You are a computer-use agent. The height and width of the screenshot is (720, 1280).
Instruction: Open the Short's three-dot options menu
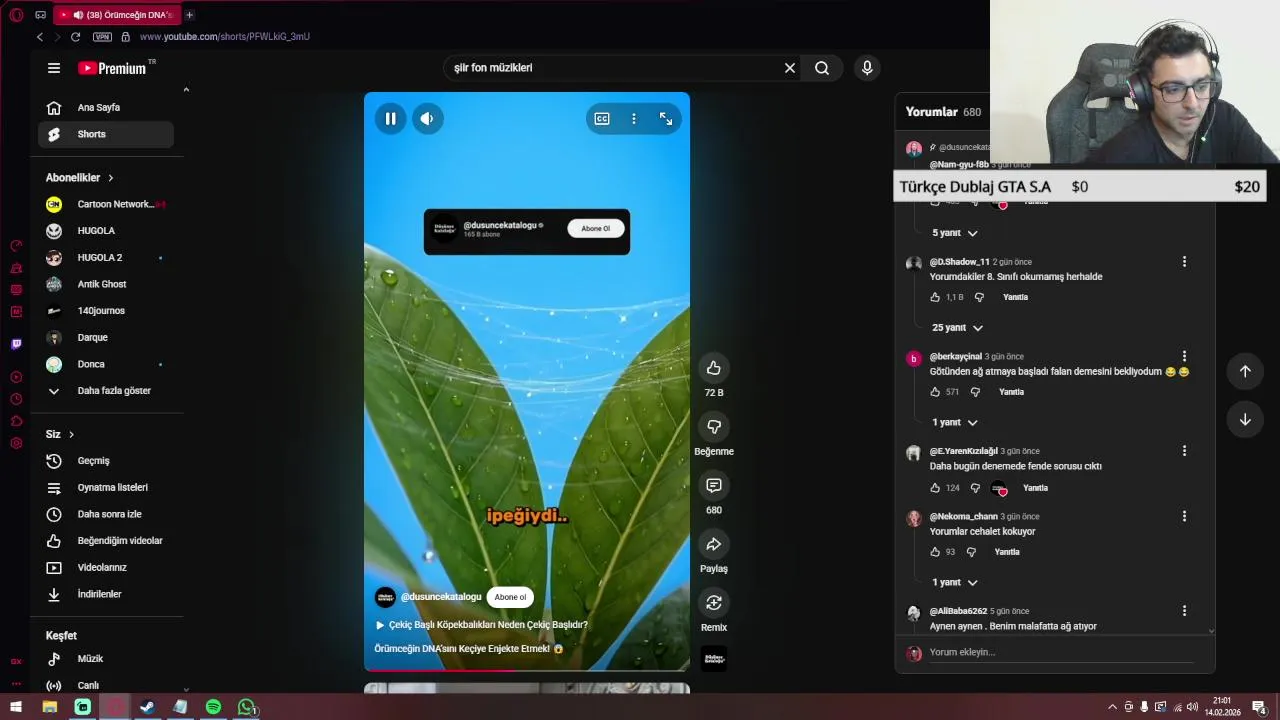pyautogui.click(x=633, y=119)
